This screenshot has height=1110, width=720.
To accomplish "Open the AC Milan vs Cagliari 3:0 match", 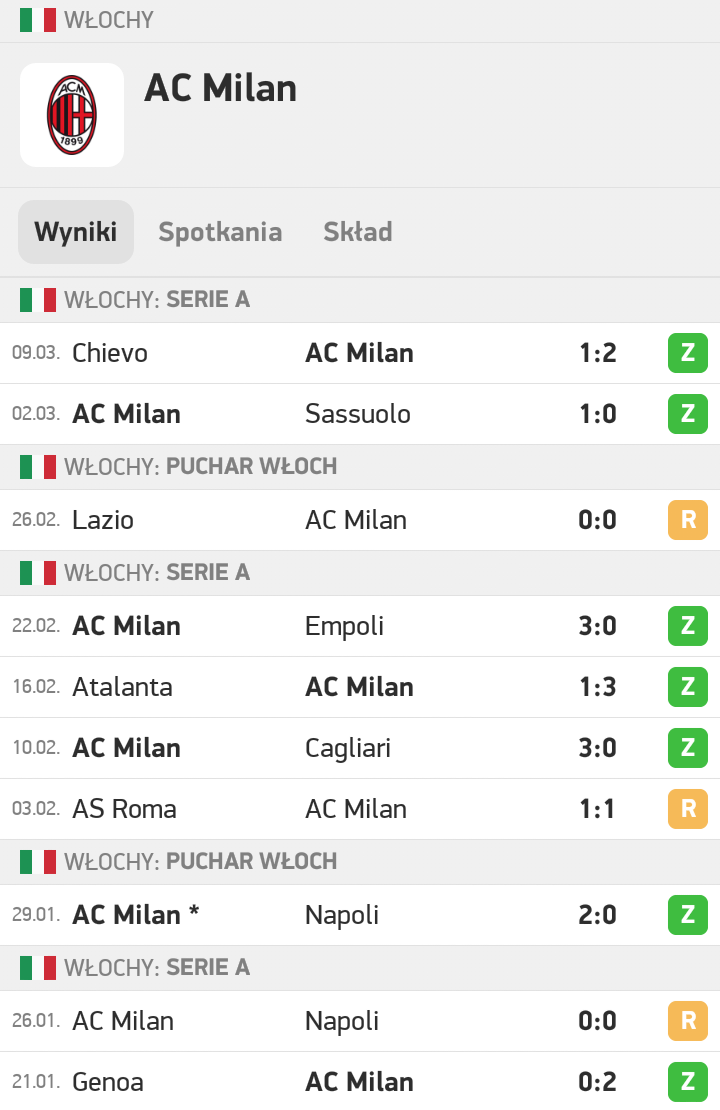I will 360,748.
